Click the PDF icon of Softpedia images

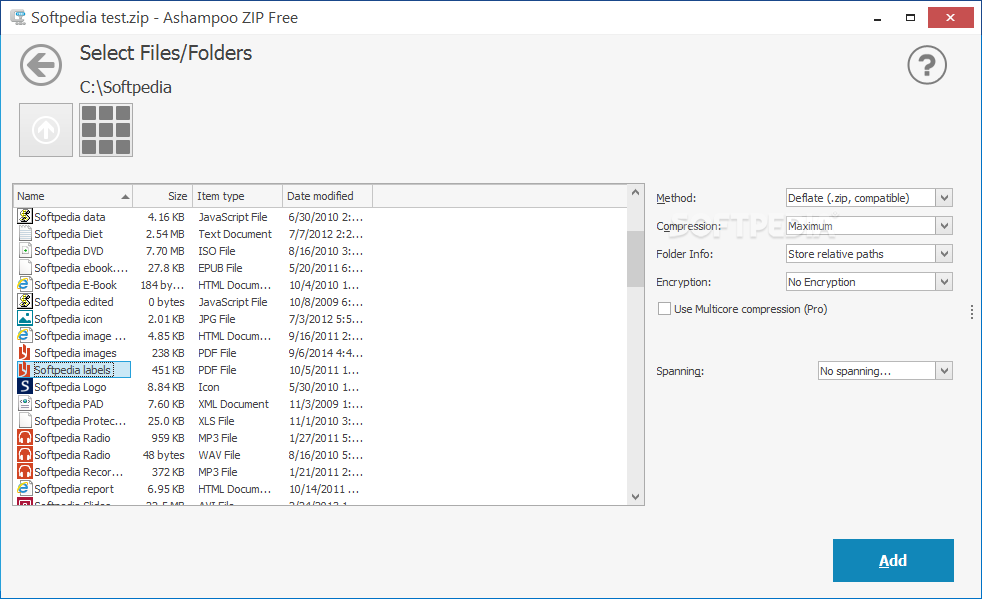(24, 353)
